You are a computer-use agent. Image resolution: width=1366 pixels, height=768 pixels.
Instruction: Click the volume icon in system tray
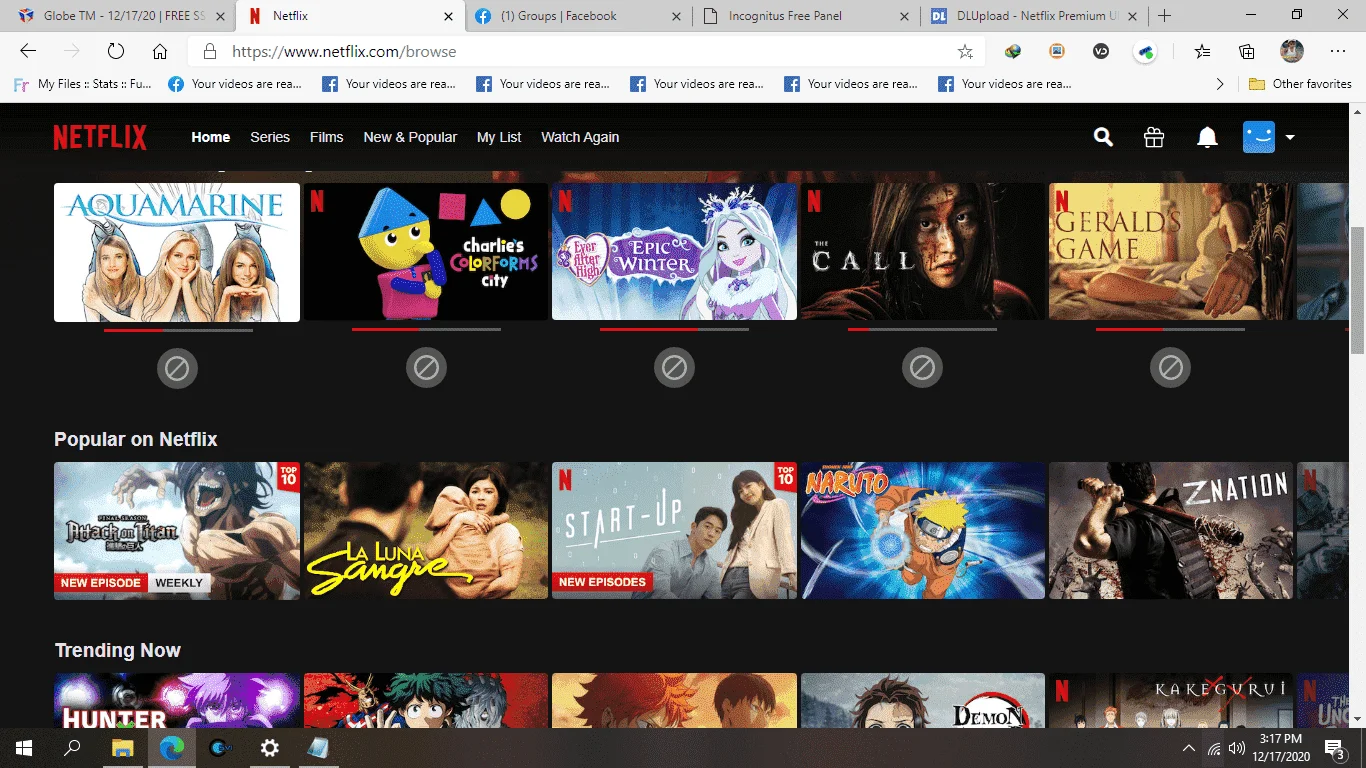tap(1237, 748)
